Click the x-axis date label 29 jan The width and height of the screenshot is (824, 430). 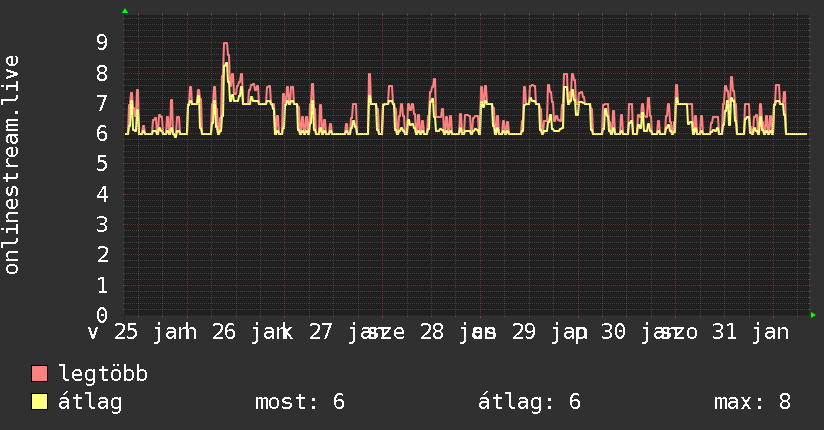pos(550,332)
